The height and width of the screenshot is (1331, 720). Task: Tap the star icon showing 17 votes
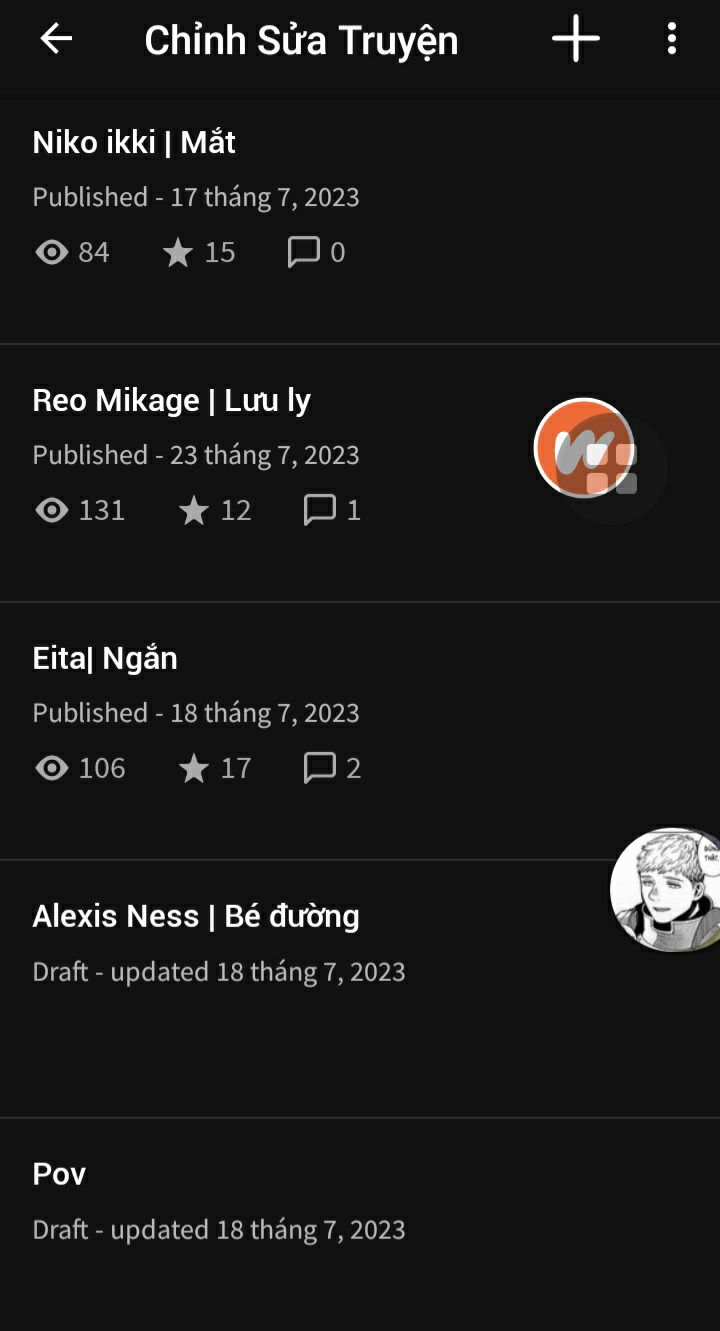(x=194, y=768)
